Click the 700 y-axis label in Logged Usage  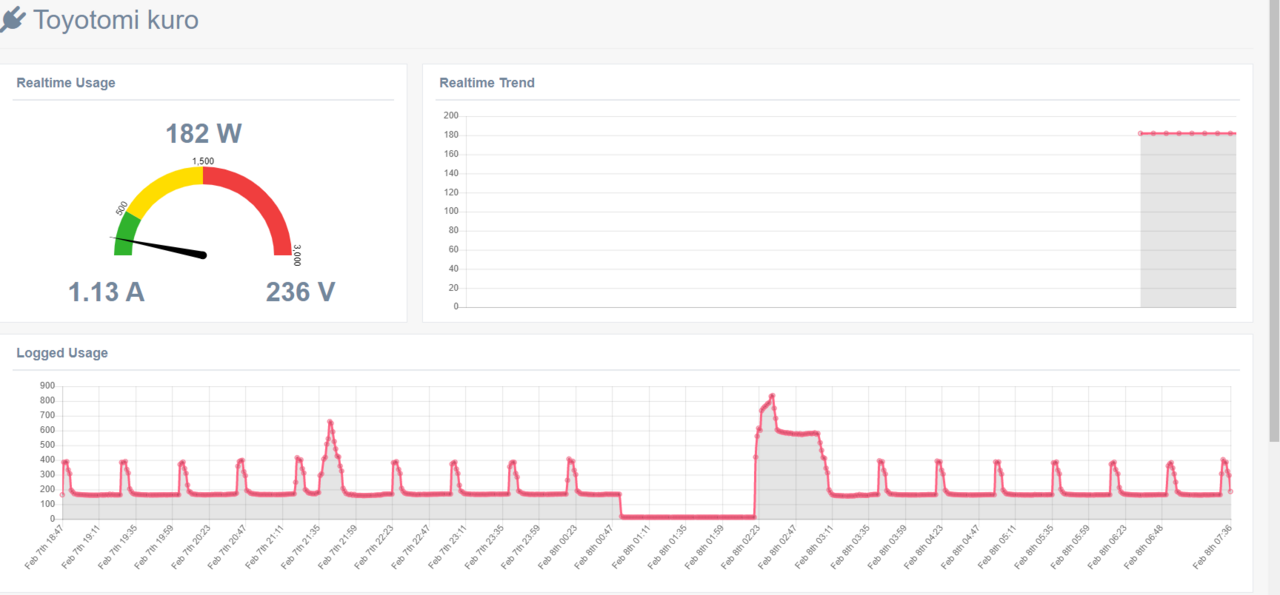click(x=47, y=415)
